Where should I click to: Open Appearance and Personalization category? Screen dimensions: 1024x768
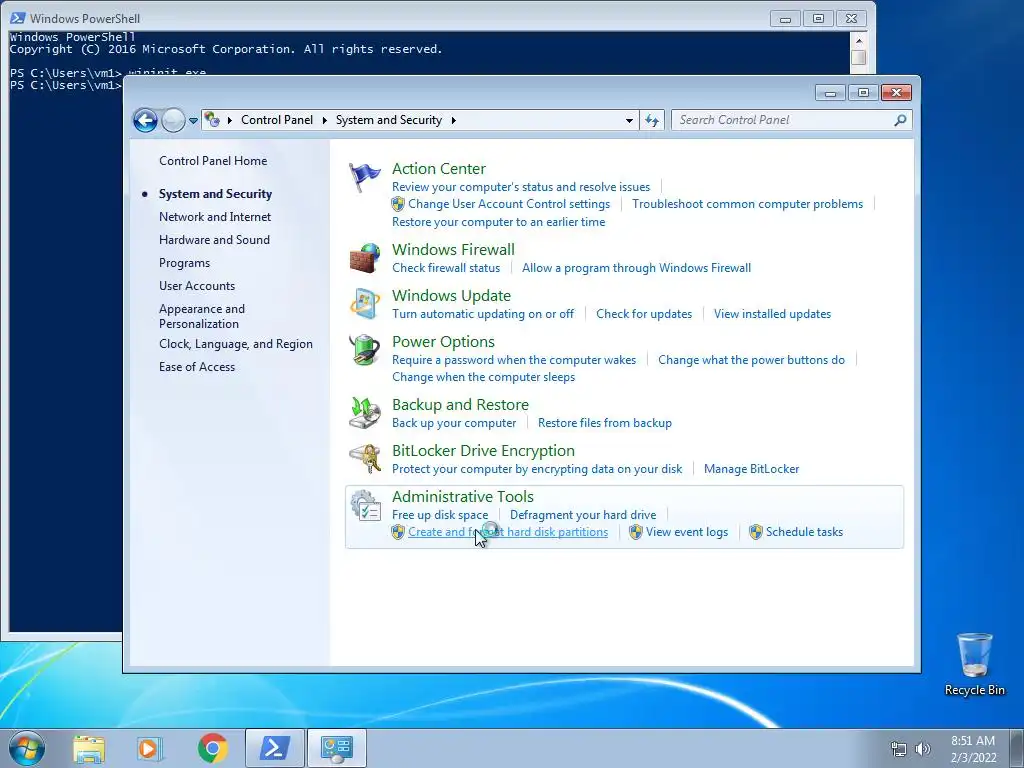coord(202,316)
